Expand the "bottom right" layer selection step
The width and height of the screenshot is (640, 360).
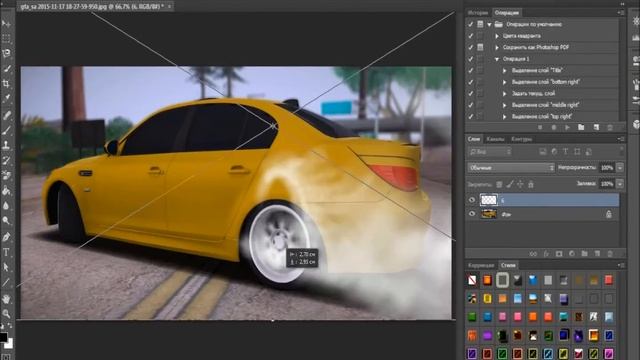[x=505, y=82]
